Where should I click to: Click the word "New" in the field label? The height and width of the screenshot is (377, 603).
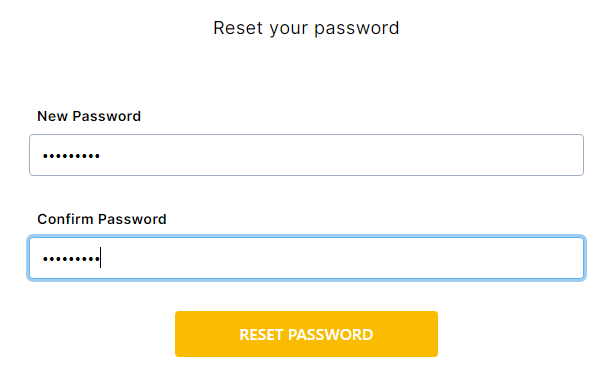pyautogui.click(x=53, y=116)
